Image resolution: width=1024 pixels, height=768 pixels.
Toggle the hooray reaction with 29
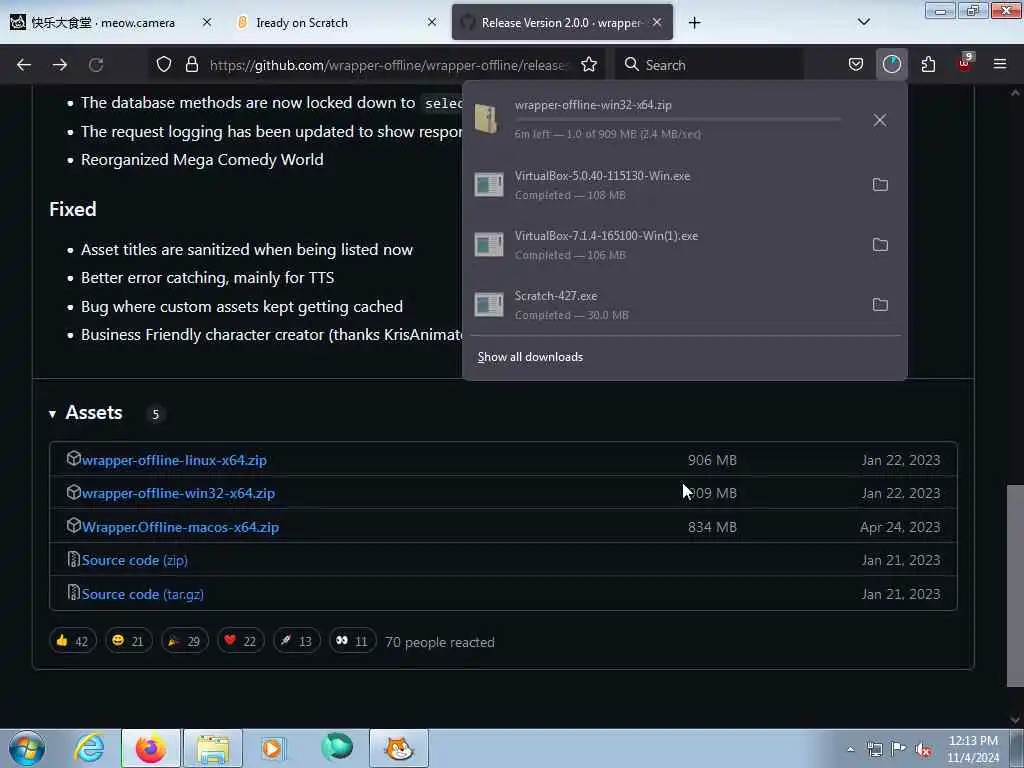185,641
